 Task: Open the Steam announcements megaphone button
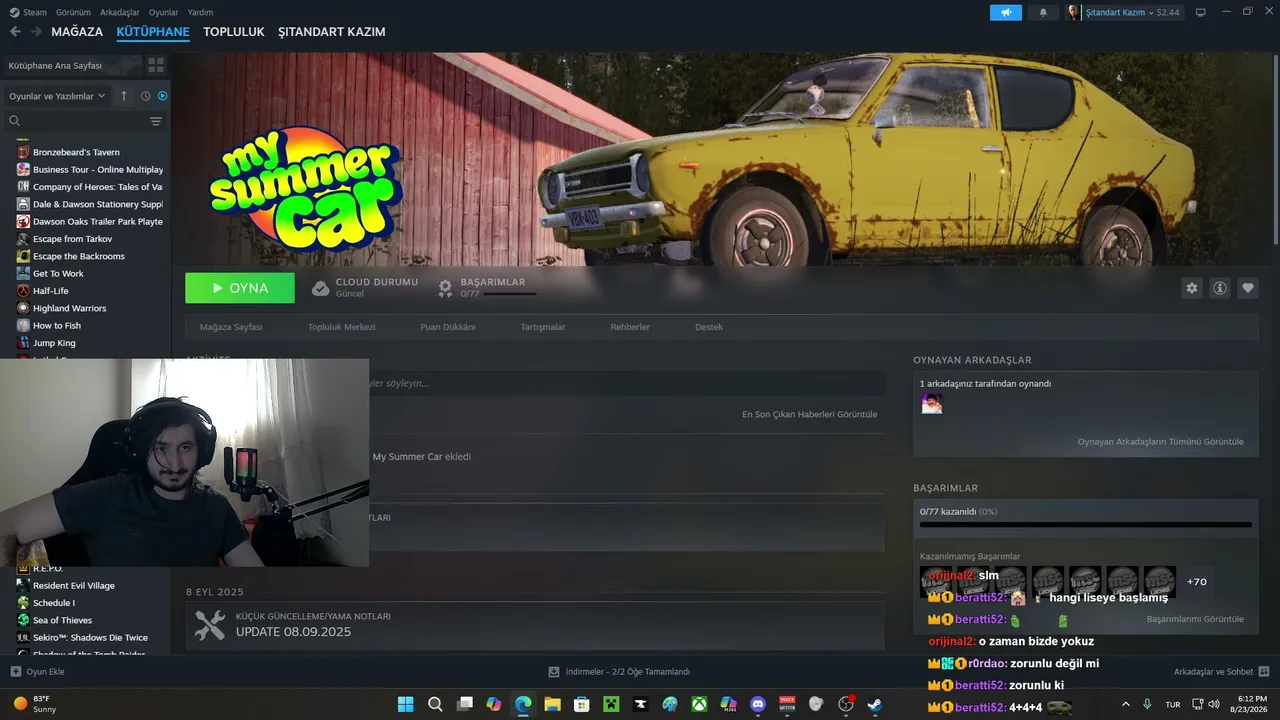(x=1006, y=12)
